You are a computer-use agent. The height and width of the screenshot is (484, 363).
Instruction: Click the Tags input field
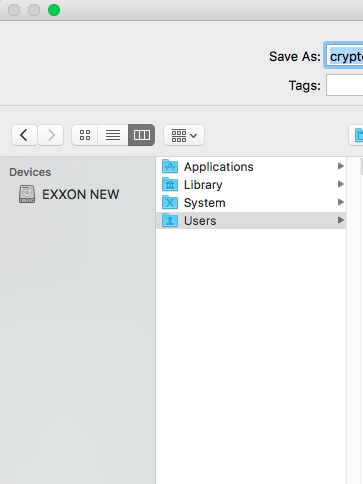click(x=345, y=85)
